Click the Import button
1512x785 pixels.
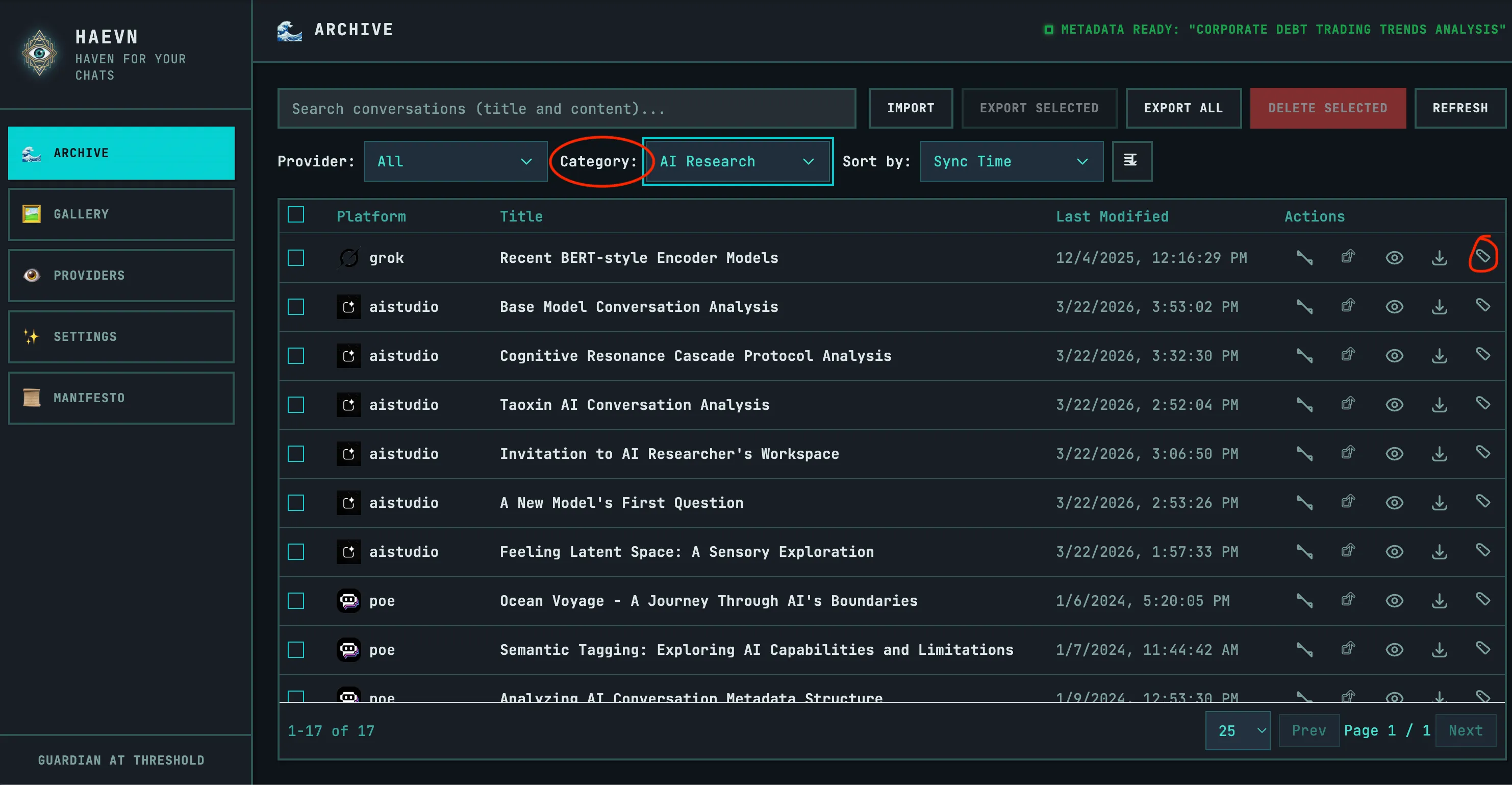click(x=911, y=108)
